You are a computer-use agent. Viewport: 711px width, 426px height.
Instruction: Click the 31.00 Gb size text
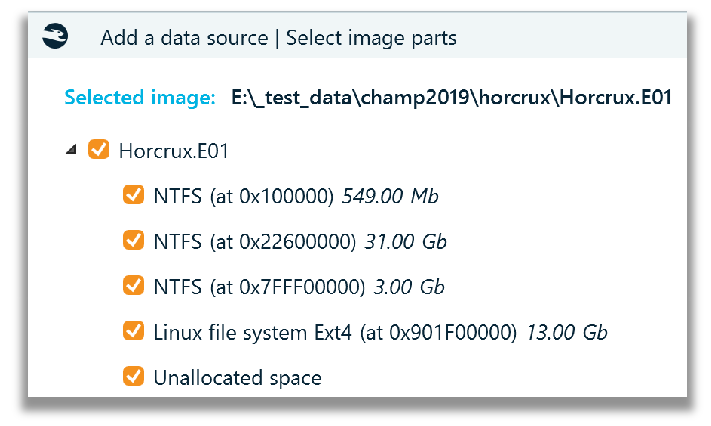(405, 242)
